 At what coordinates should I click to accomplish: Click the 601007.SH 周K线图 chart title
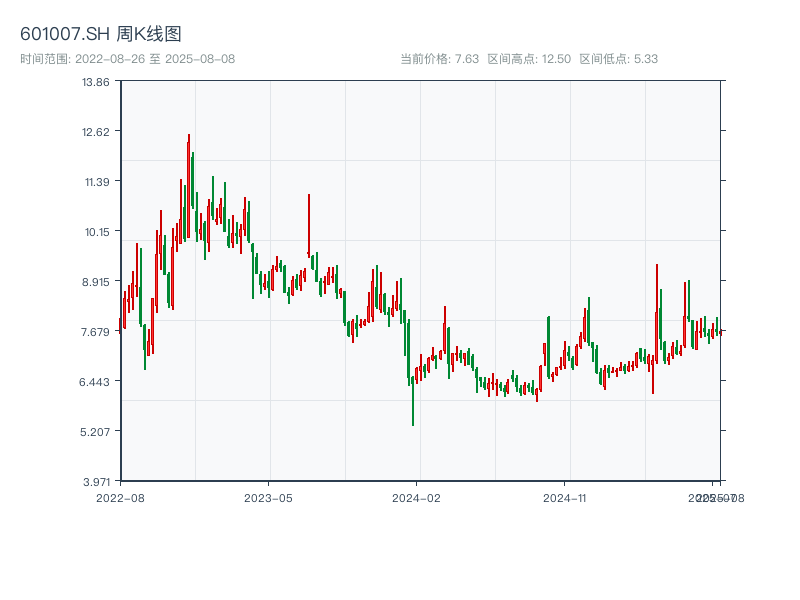coord(101,35)
